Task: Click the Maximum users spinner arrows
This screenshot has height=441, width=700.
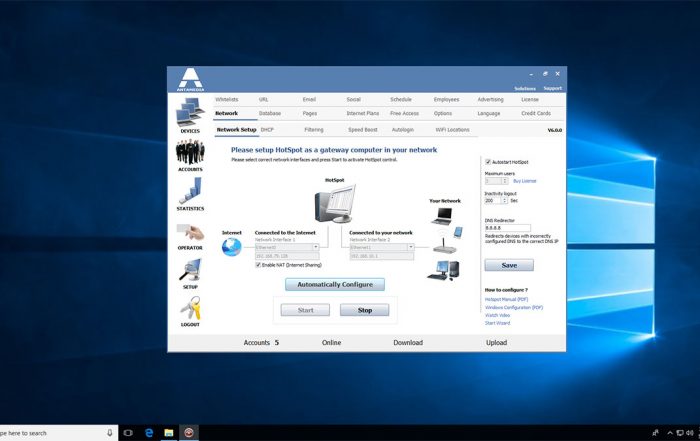Action: pos(505,181)
